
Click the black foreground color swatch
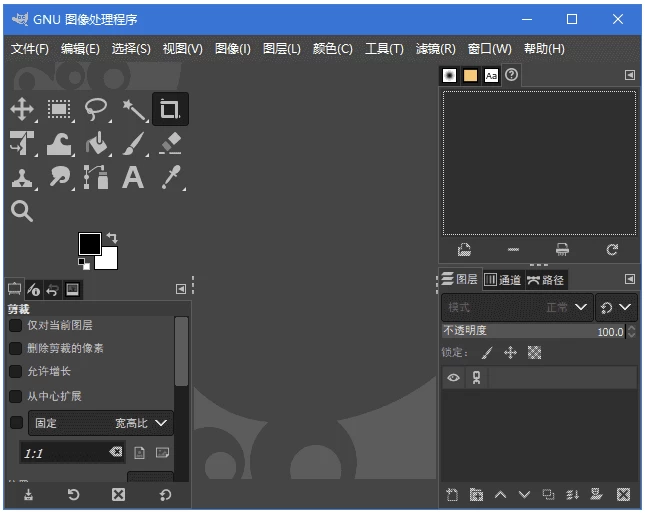click(x=89, y=243)
